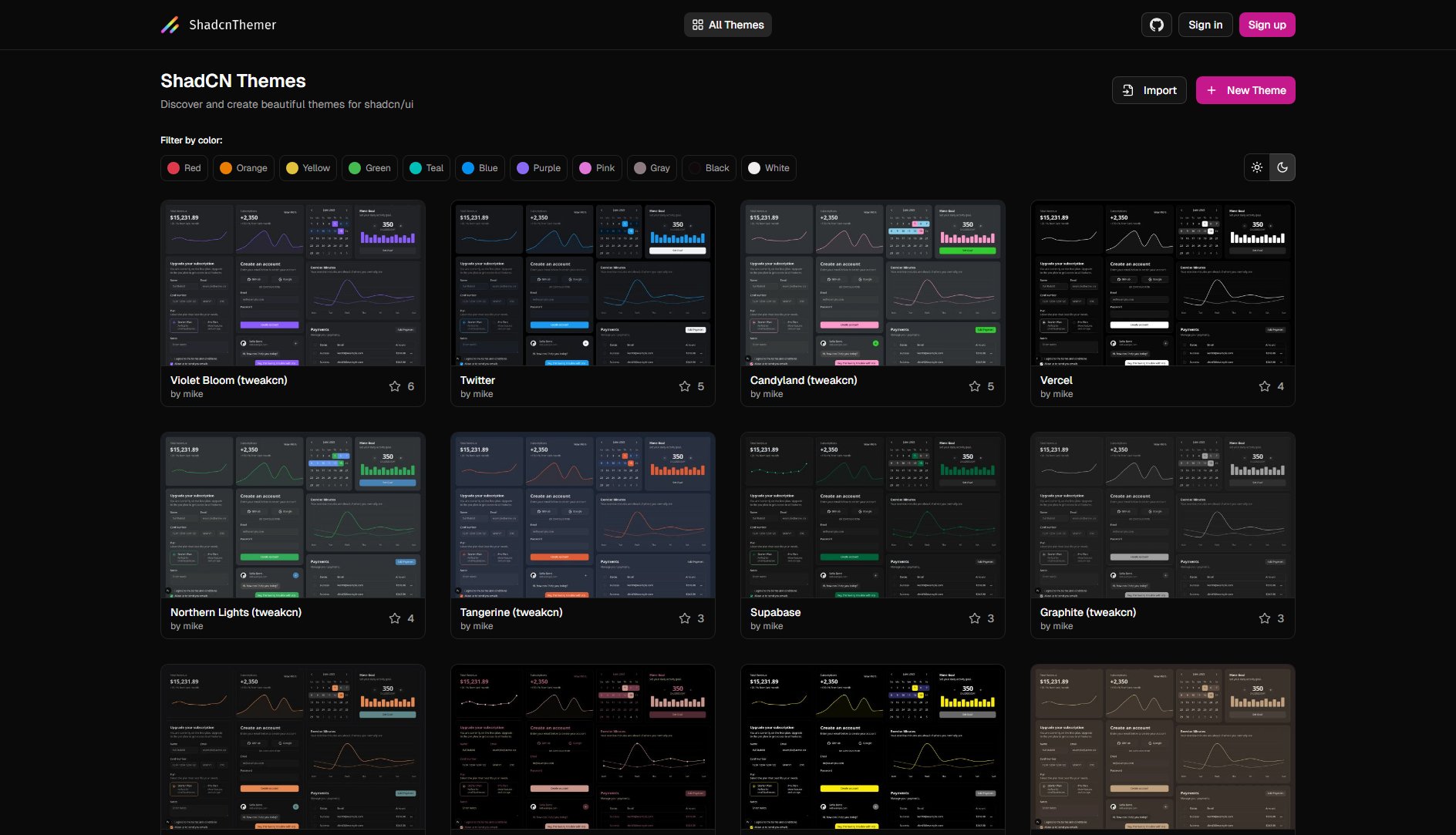Star the Tangerine theme
1456x835 pixels.
click(x=684, y=618)
